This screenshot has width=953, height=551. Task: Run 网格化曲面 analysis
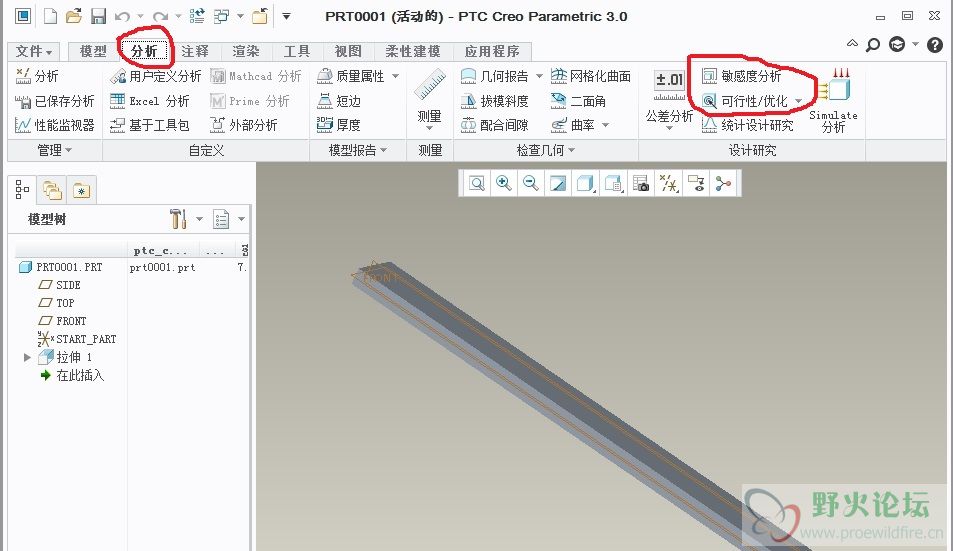pyautogui.click(x=590, y=76)
